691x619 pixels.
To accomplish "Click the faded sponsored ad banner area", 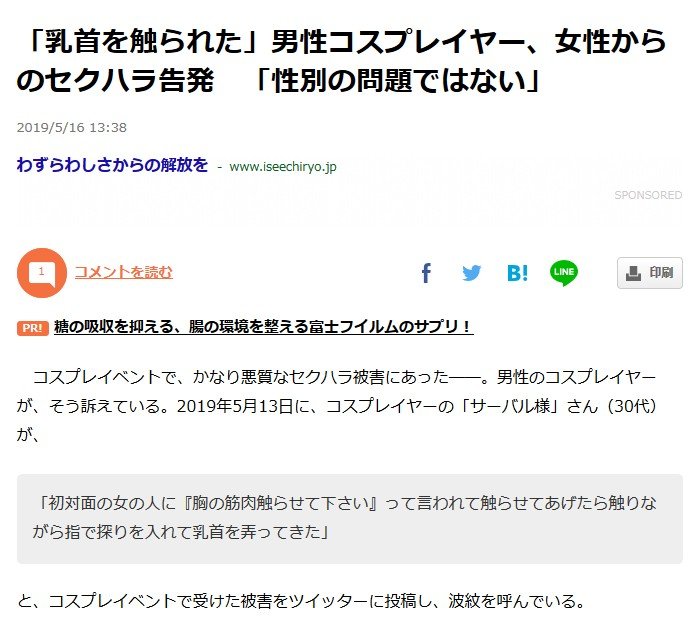I will (x=350, y=194).
